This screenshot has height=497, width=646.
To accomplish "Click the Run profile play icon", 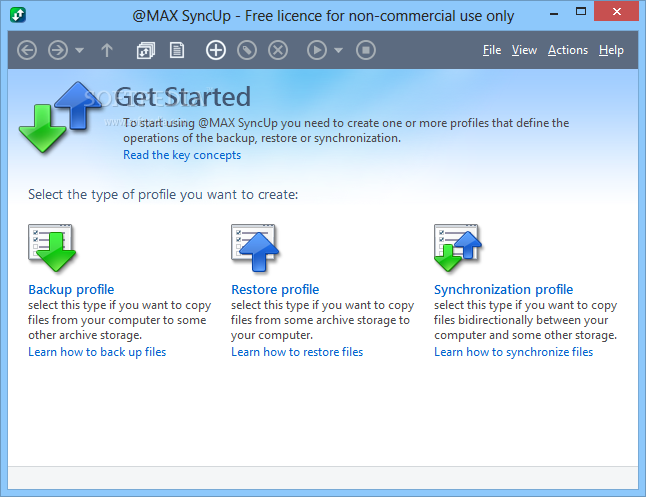I will click(x=317, y=50).
